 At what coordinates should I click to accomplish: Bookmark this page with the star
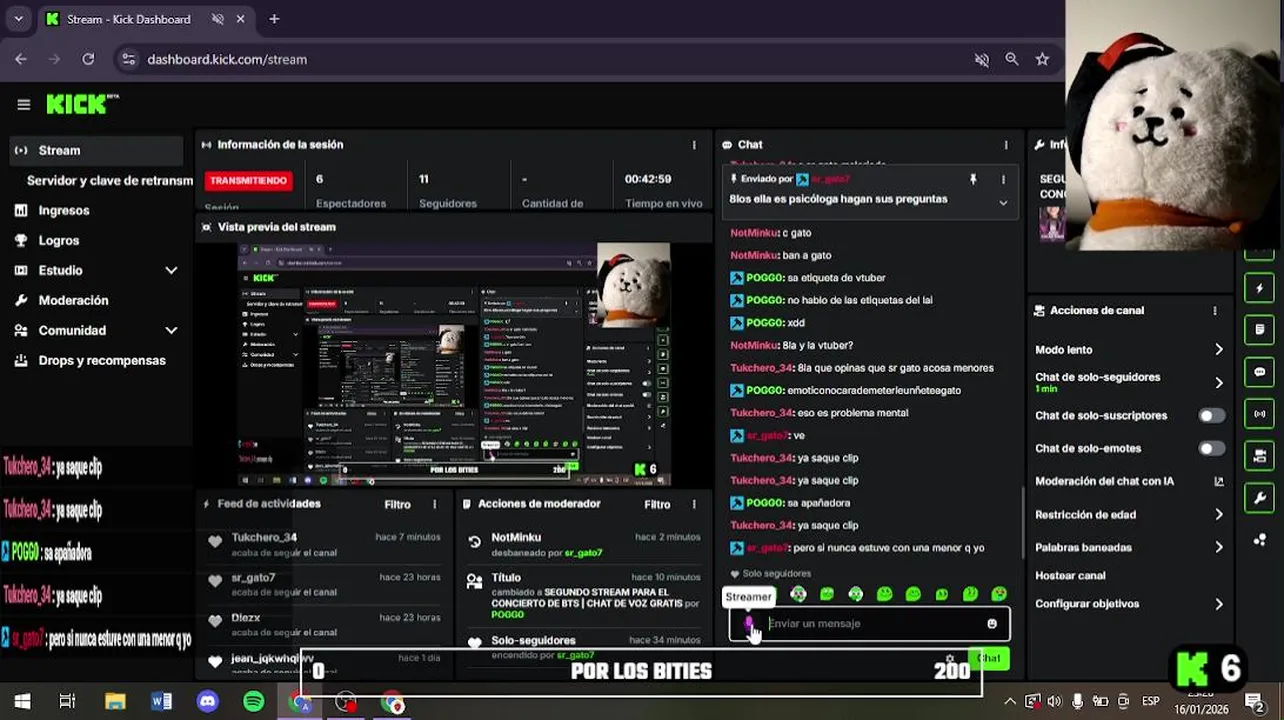click(x=1042, y=59)
